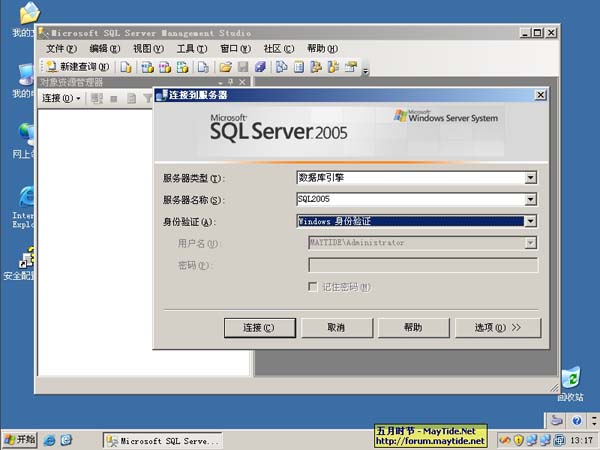
Task: Click the 密码 (password) input field
Action: click(x=422, y=265)
